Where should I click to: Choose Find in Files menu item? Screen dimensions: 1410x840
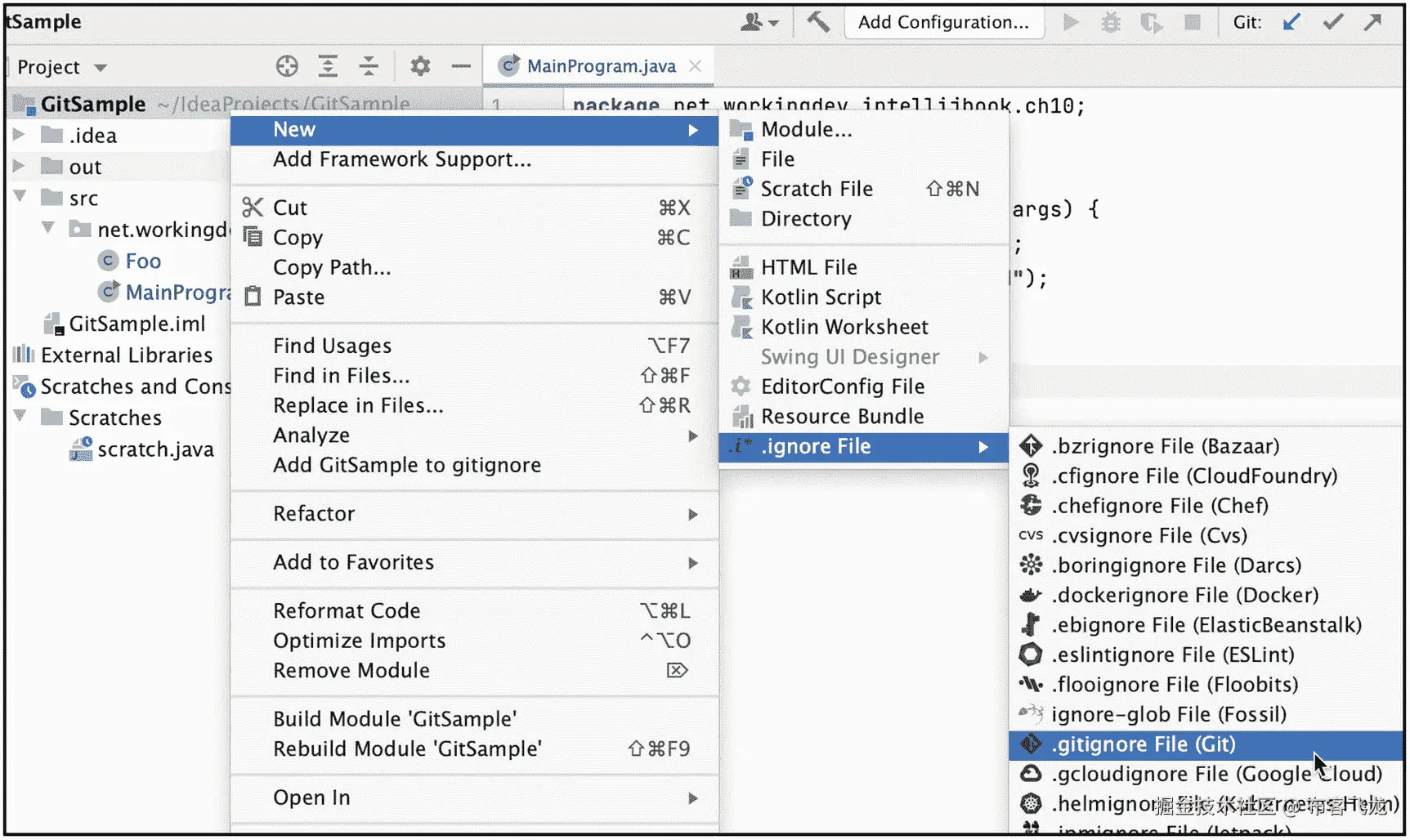(x=474, y=375)
